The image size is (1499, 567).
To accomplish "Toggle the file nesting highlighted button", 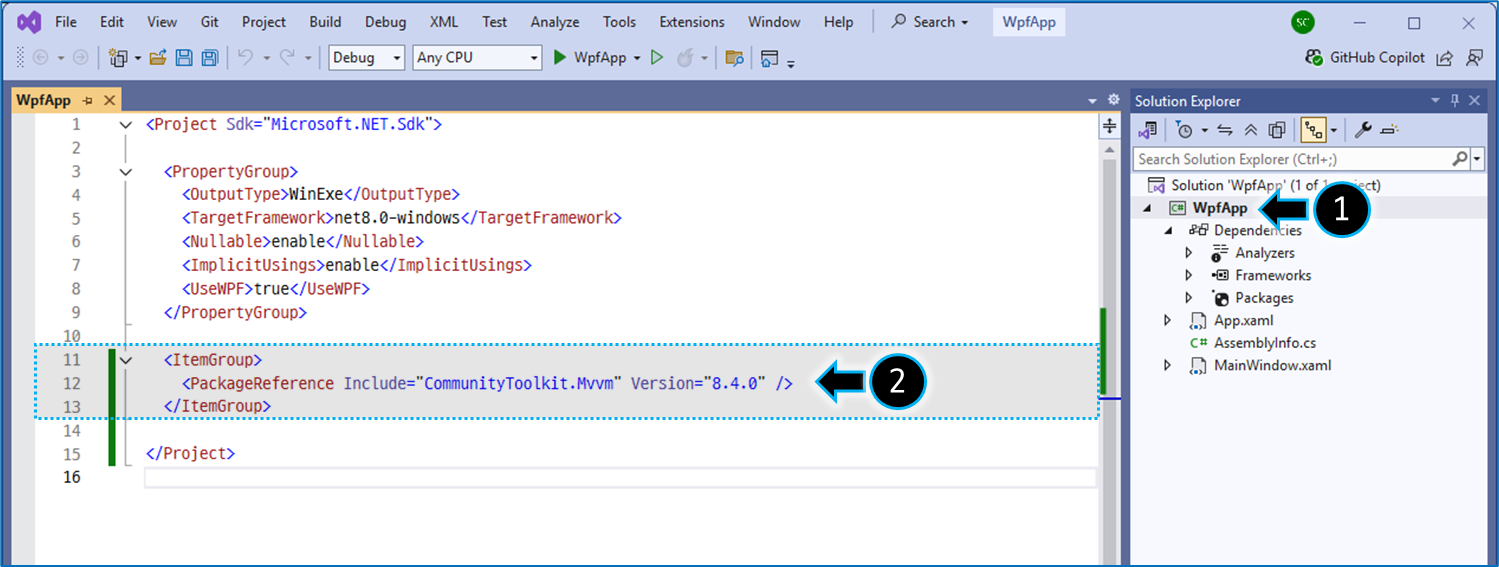I will 1313,130.
